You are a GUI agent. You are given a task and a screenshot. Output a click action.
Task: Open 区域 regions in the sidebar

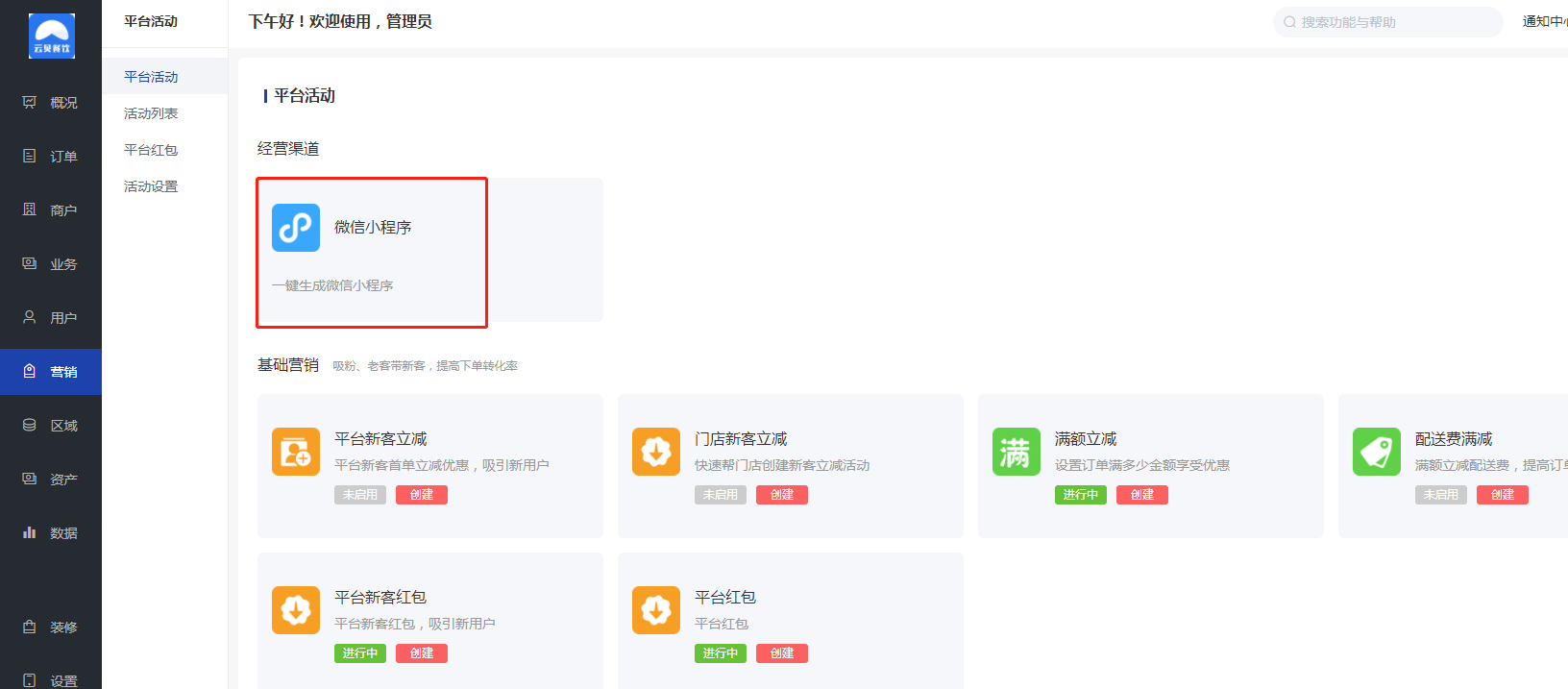tap(51, 426)
